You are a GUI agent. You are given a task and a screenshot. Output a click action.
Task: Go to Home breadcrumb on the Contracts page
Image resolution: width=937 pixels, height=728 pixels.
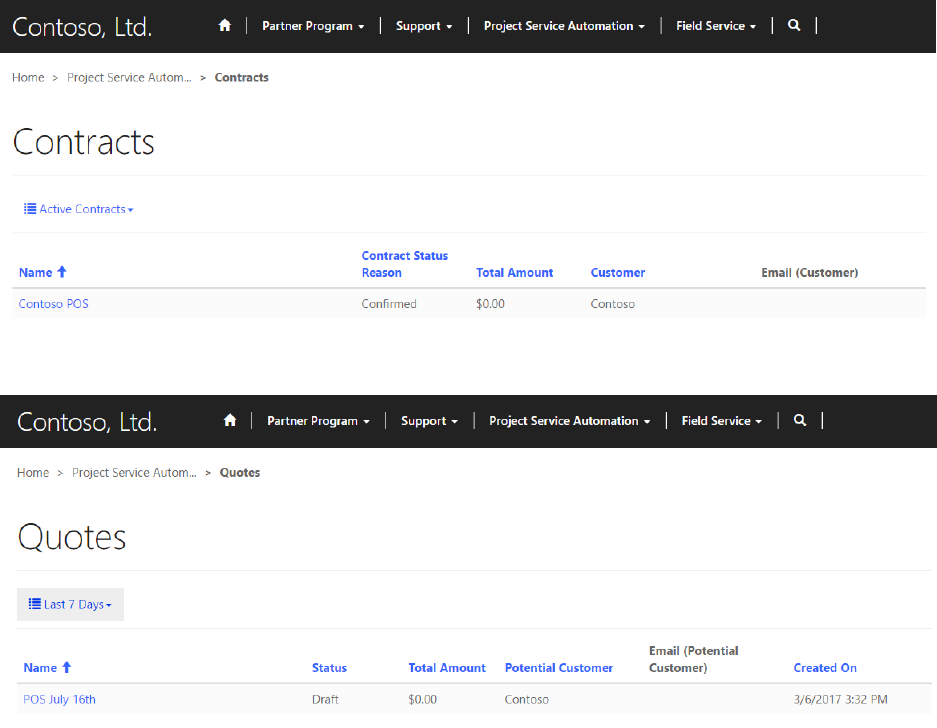[x=28, y=78]
